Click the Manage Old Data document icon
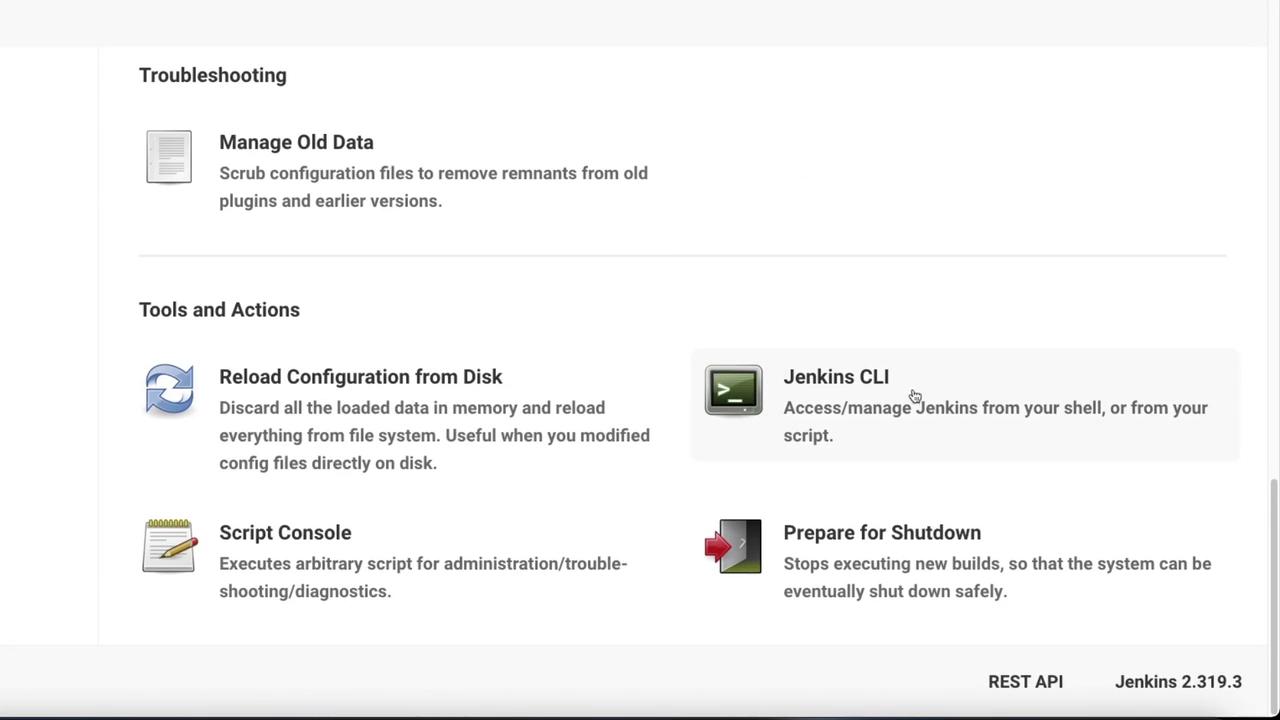The image size is (1280, 720). (x=169, y=157)
